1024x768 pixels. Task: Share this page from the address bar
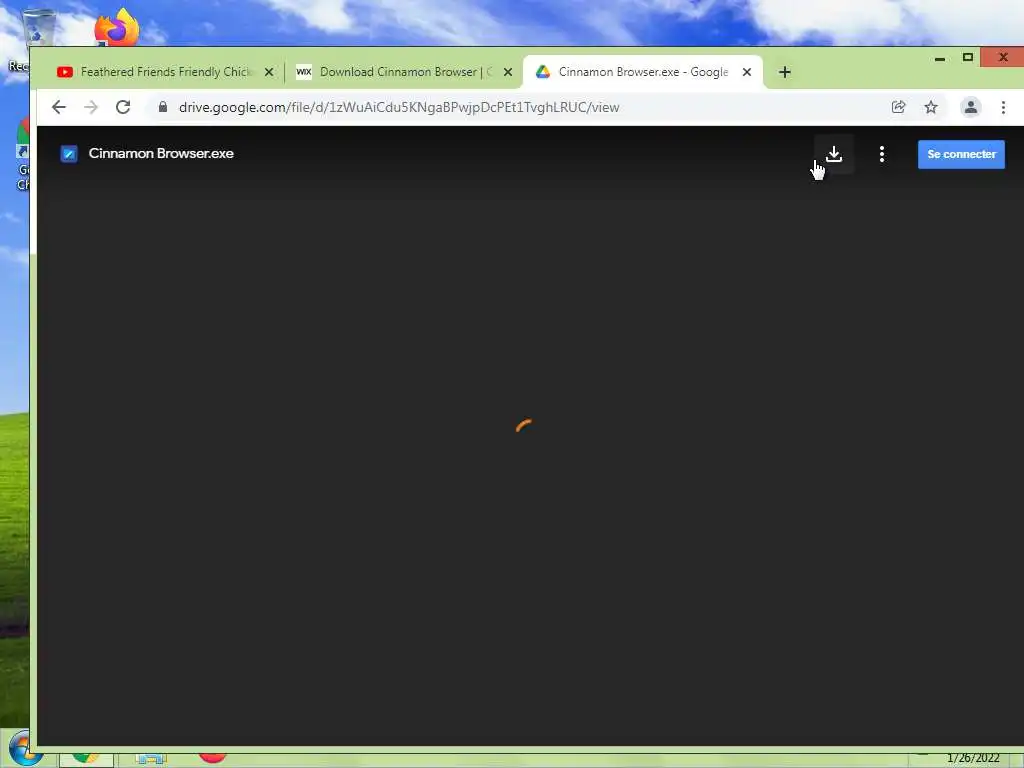pos(899,107)
